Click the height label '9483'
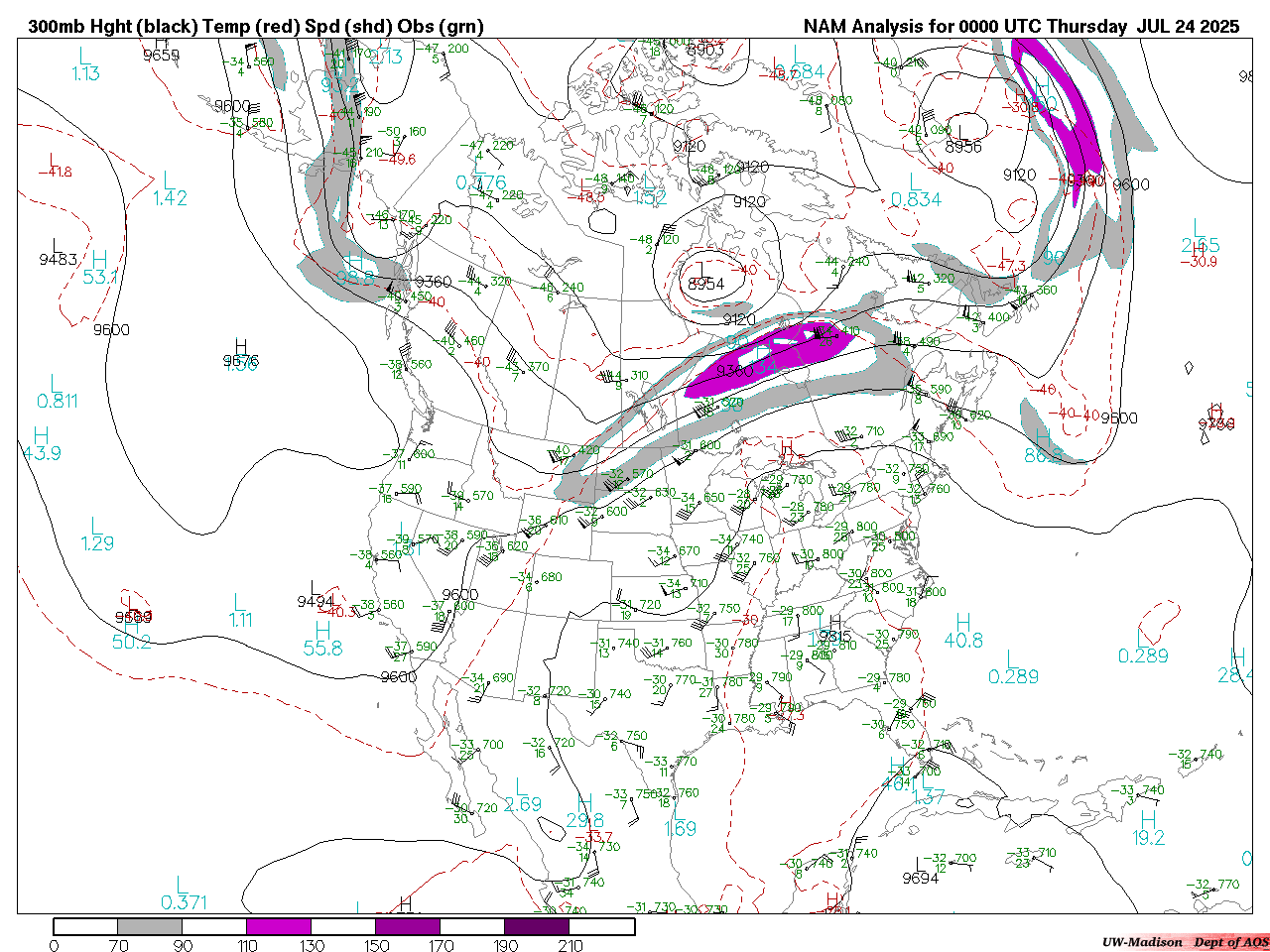The height and width of the screenshot is (952, 1270). (59, 260)
